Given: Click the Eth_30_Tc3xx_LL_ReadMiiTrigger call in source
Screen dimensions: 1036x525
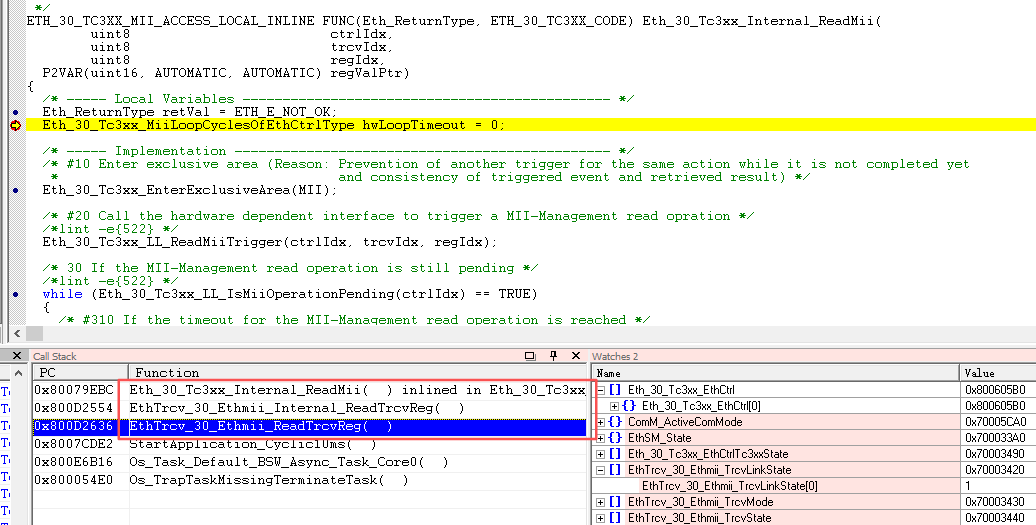Looking at the screenshot, I should (x=270, y=242).
